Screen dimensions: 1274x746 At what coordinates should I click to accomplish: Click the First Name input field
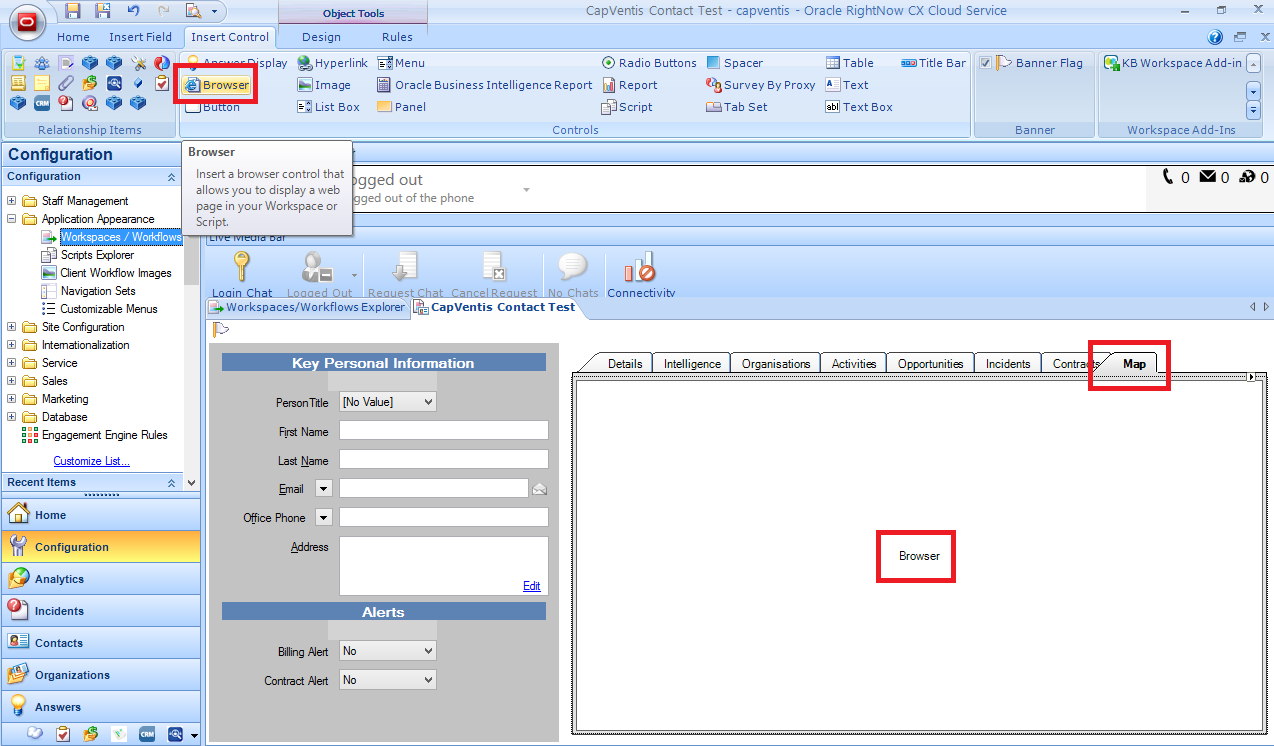click(443, 431)
